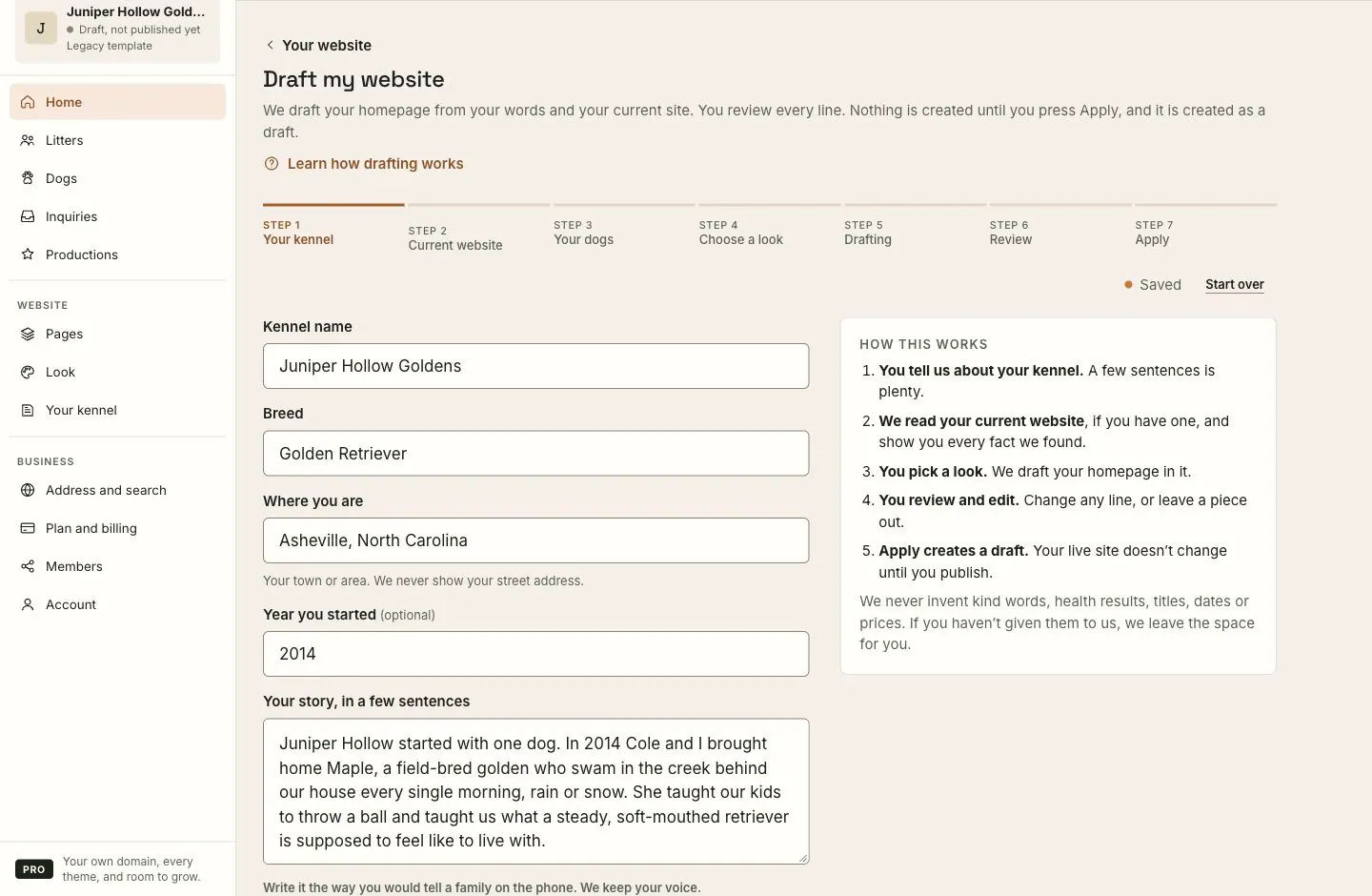Click the Kennel name input field
The width and height of the screenshot is (1372, 896).
point(535,366)
